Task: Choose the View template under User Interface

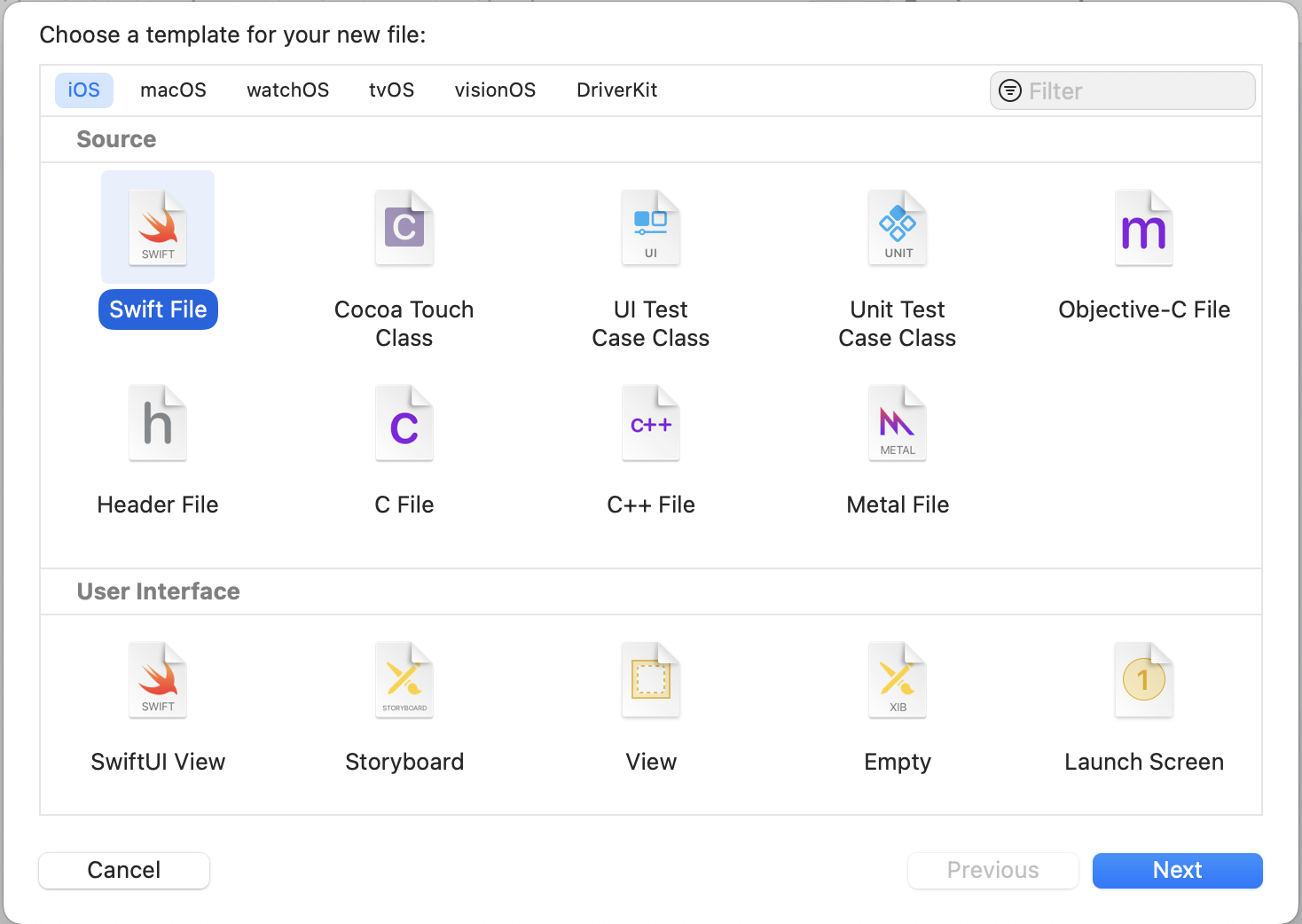Action: pyautogui.click(x=651, y=680)
